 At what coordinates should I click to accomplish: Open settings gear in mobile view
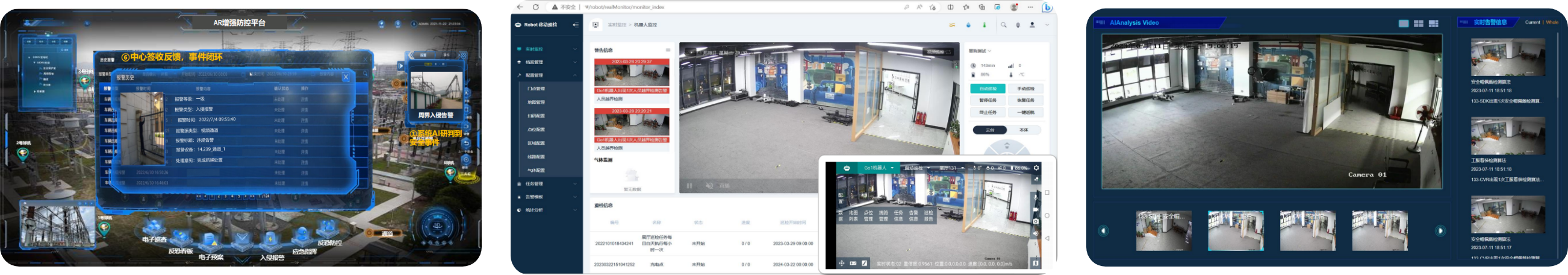pyautogui.click(x=1036, y=168)
